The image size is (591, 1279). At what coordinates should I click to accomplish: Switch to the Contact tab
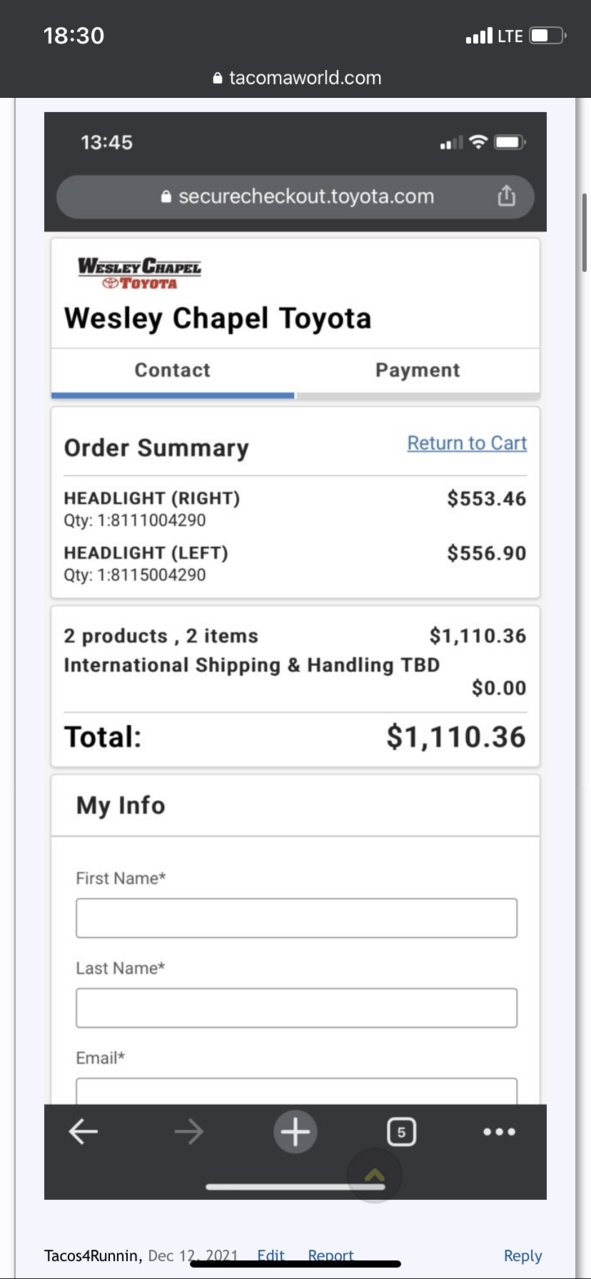click(x=173, y=371)
